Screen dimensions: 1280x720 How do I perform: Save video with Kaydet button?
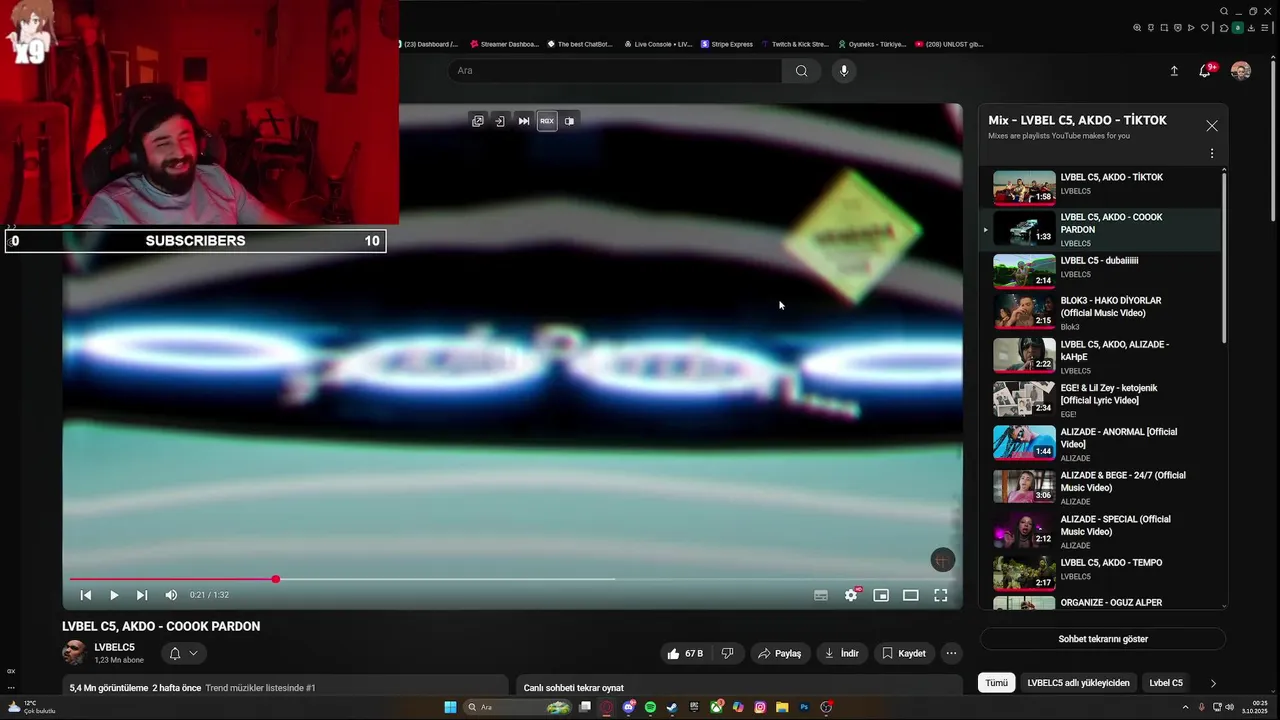tap(905, 653)
